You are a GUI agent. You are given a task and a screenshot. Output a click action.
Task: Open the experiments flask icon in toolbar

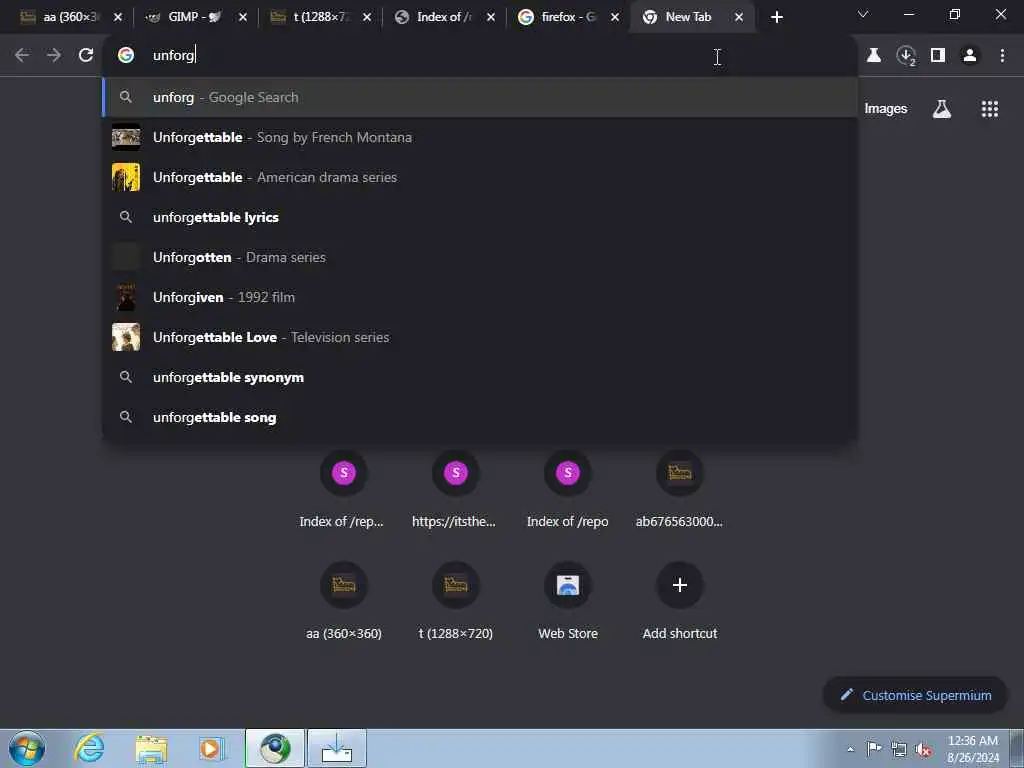(x=874, y=56)
